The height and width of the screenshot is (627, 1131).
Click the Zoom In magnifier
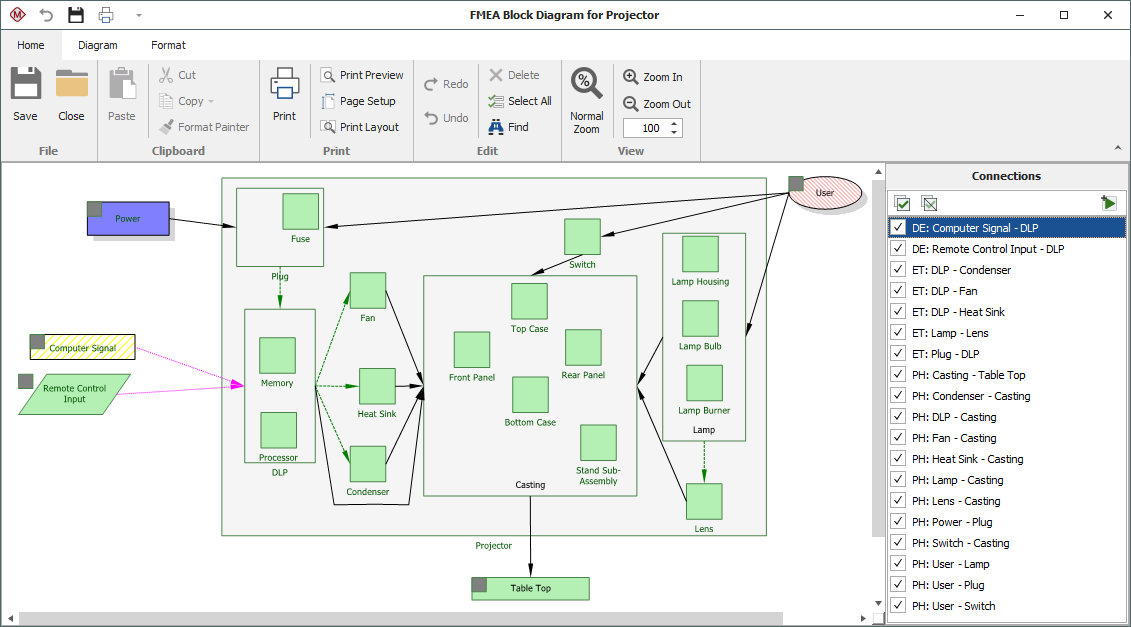[631, 77]
